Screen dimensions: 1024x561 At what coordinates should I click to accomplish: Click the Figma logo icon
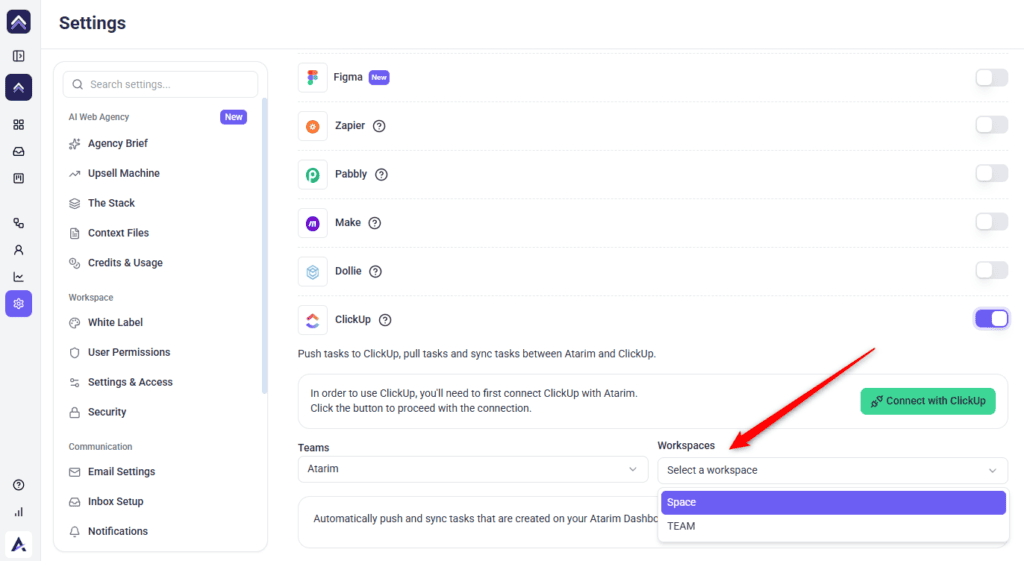tap(313, 78)
